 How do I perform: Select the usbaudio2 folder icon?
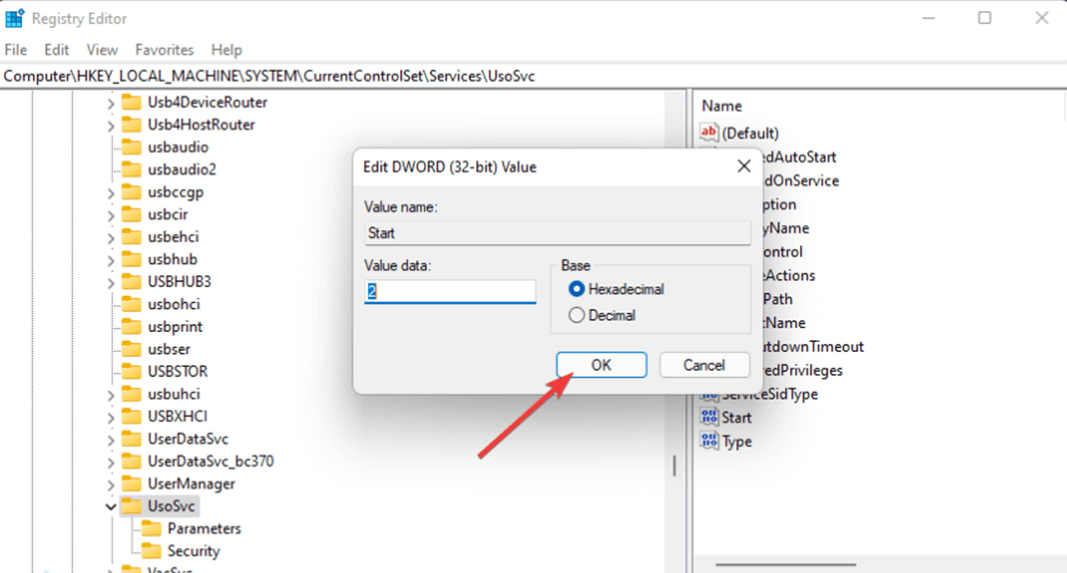[x=131, y=169]
